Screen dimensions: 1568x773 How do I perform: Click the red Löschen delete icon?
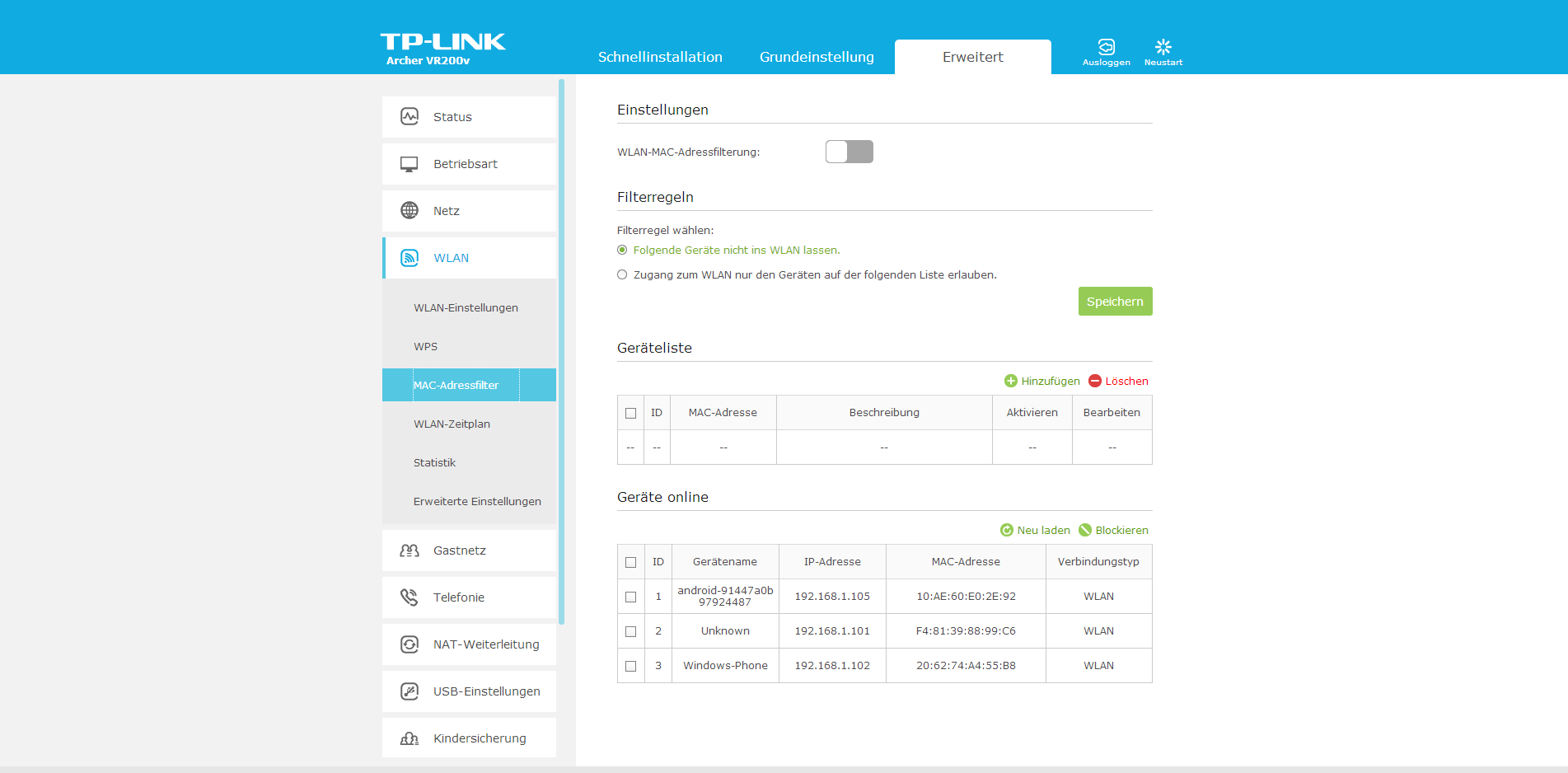coord(1095,381)
